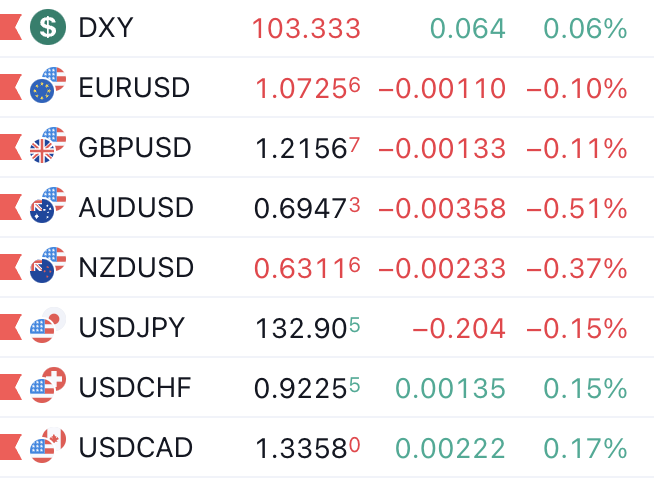Click the GBPUSD flag pair icon
This screenshot has height=478, width=654.
[x=47, y=147]
